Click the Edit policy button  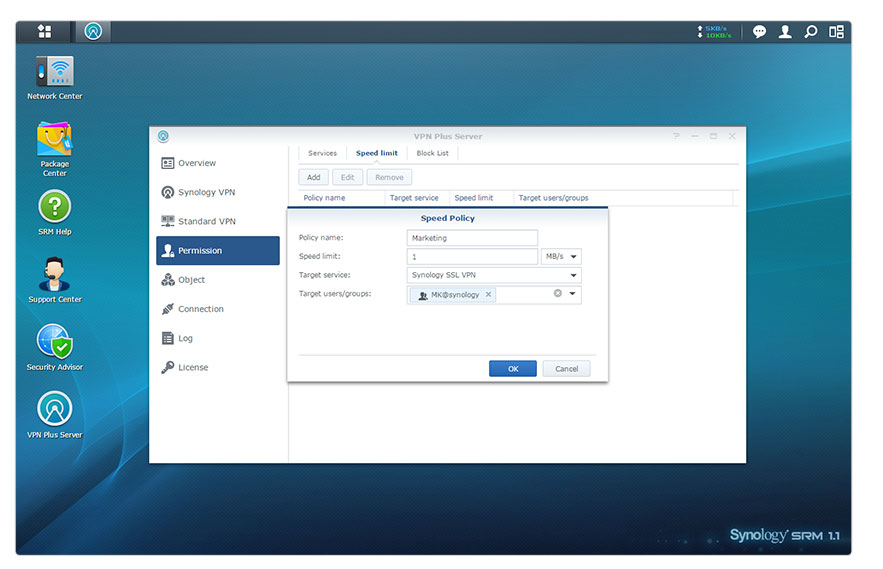click(x=347, y=177)
